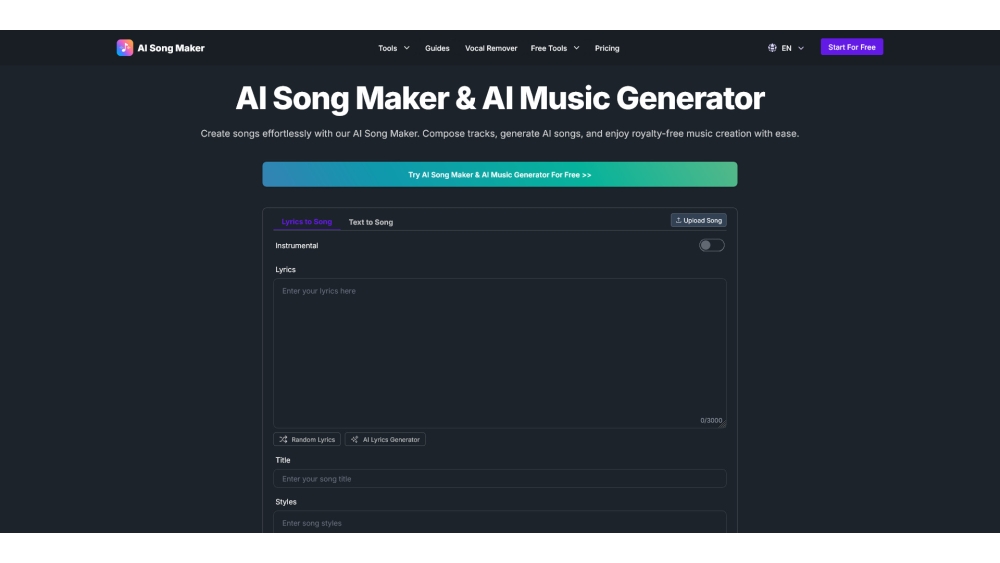The height and width of the screenshot is (563, 1000).
Task: Focus the song styles input field
Action: pos(499,522)
